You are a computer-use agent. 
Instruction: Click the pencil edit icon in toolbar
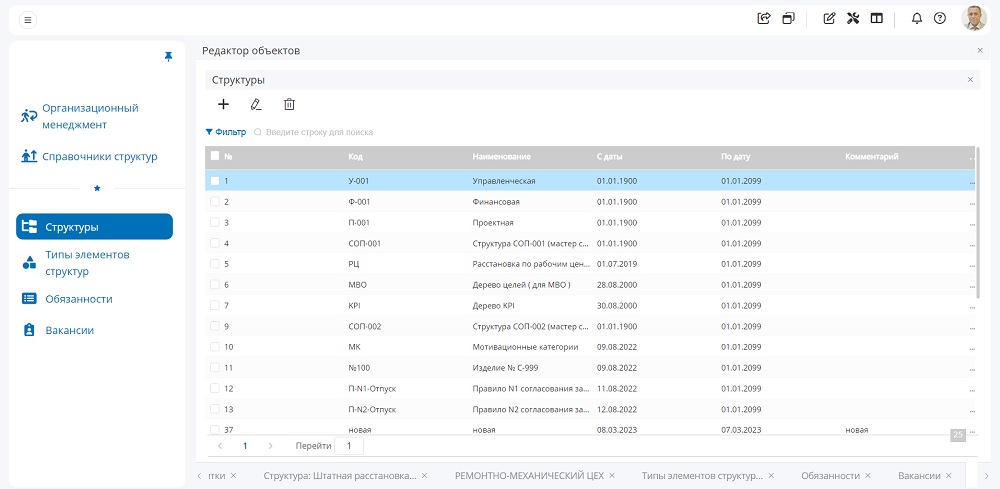256,104
